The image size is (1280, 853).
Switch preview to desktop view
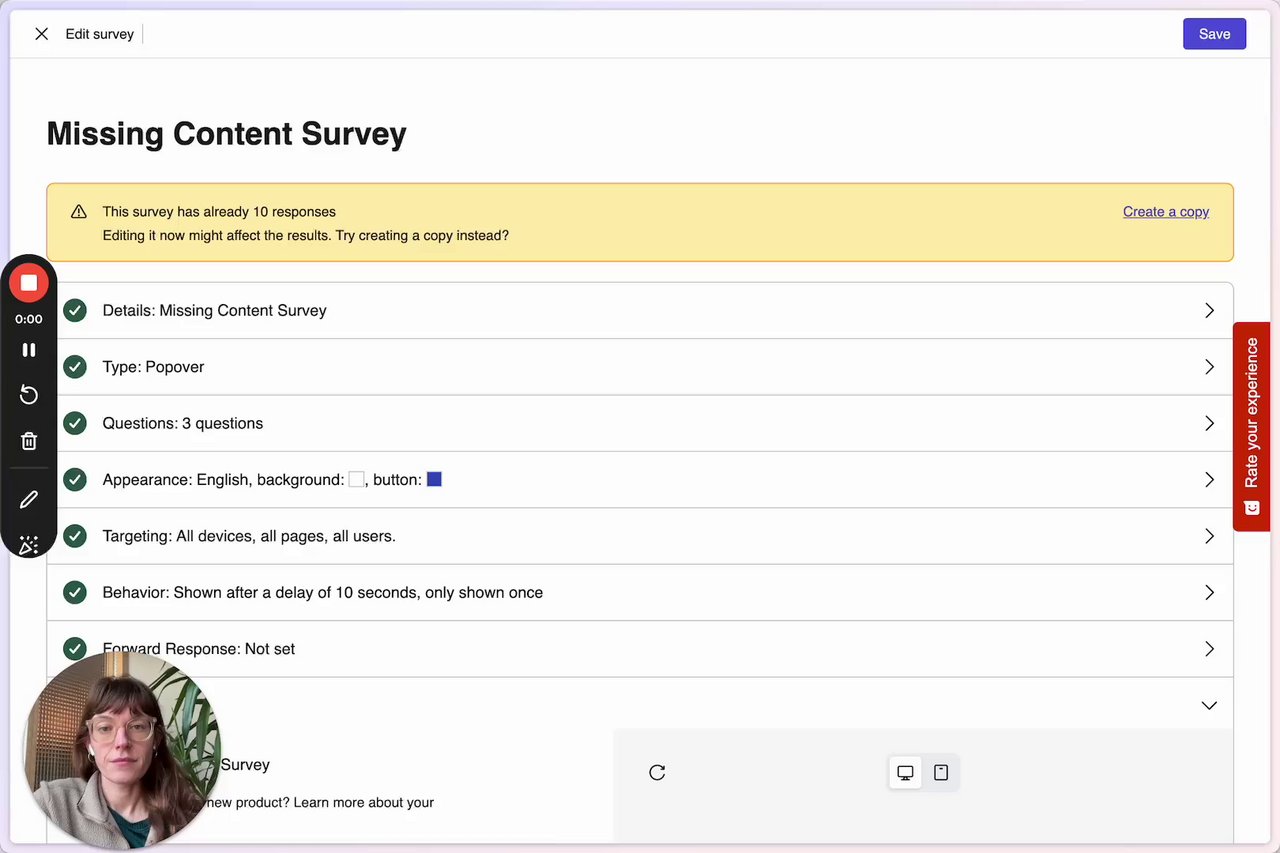(x=905, y=772)
